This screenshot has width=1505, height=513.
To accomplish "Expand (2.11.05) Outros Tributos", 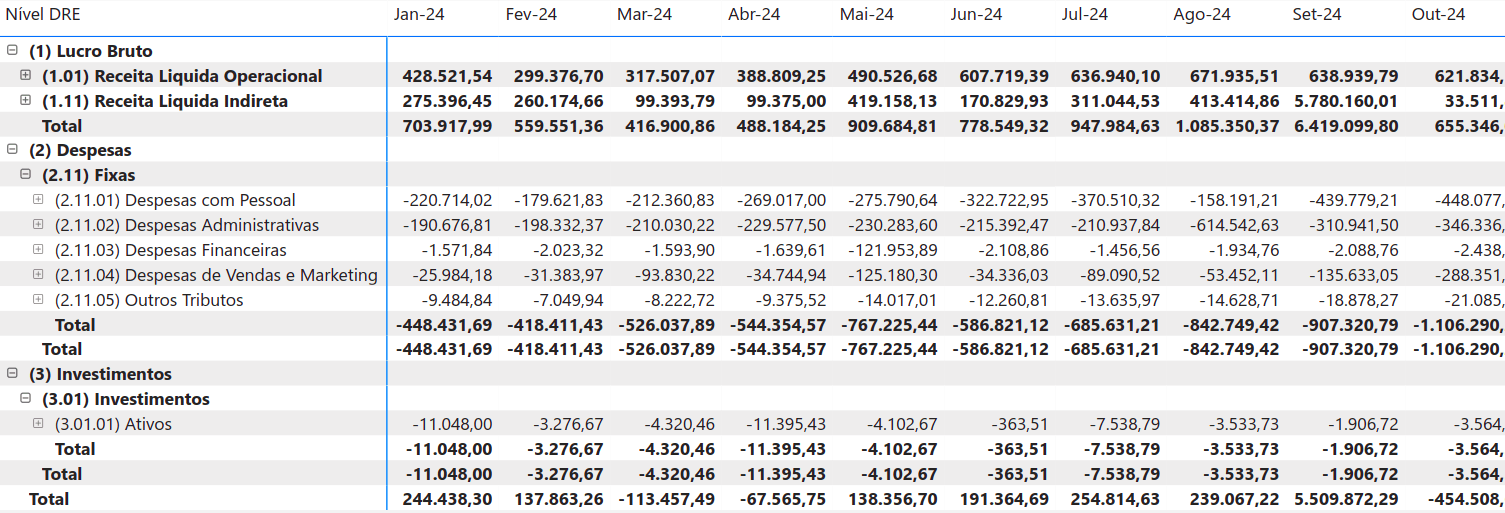I will point(39,300).
